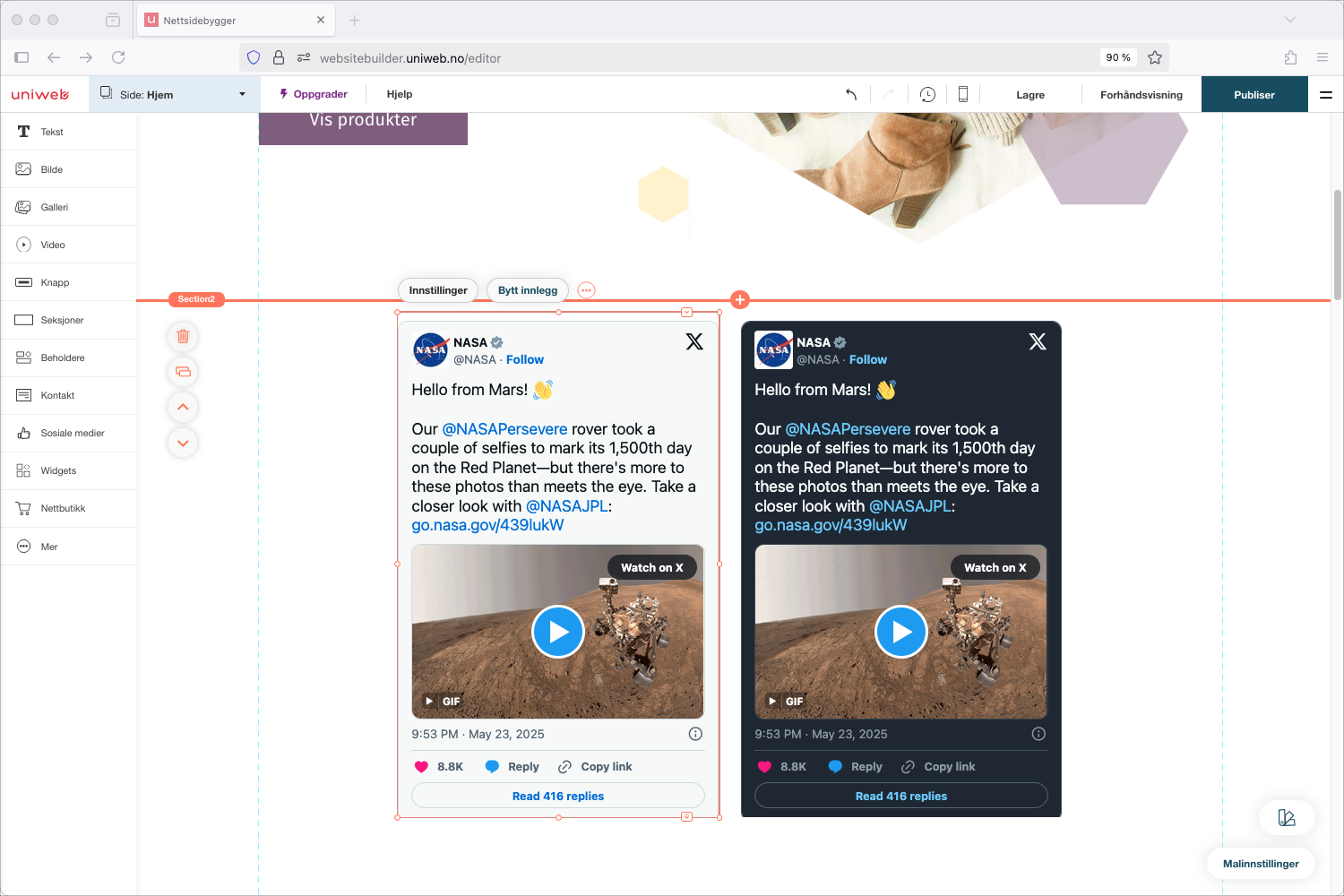The height and width of the screenshot is (896, 1344).
Task: Click the NASA avatar in light tweet
Action: click(x=430, y=349)
